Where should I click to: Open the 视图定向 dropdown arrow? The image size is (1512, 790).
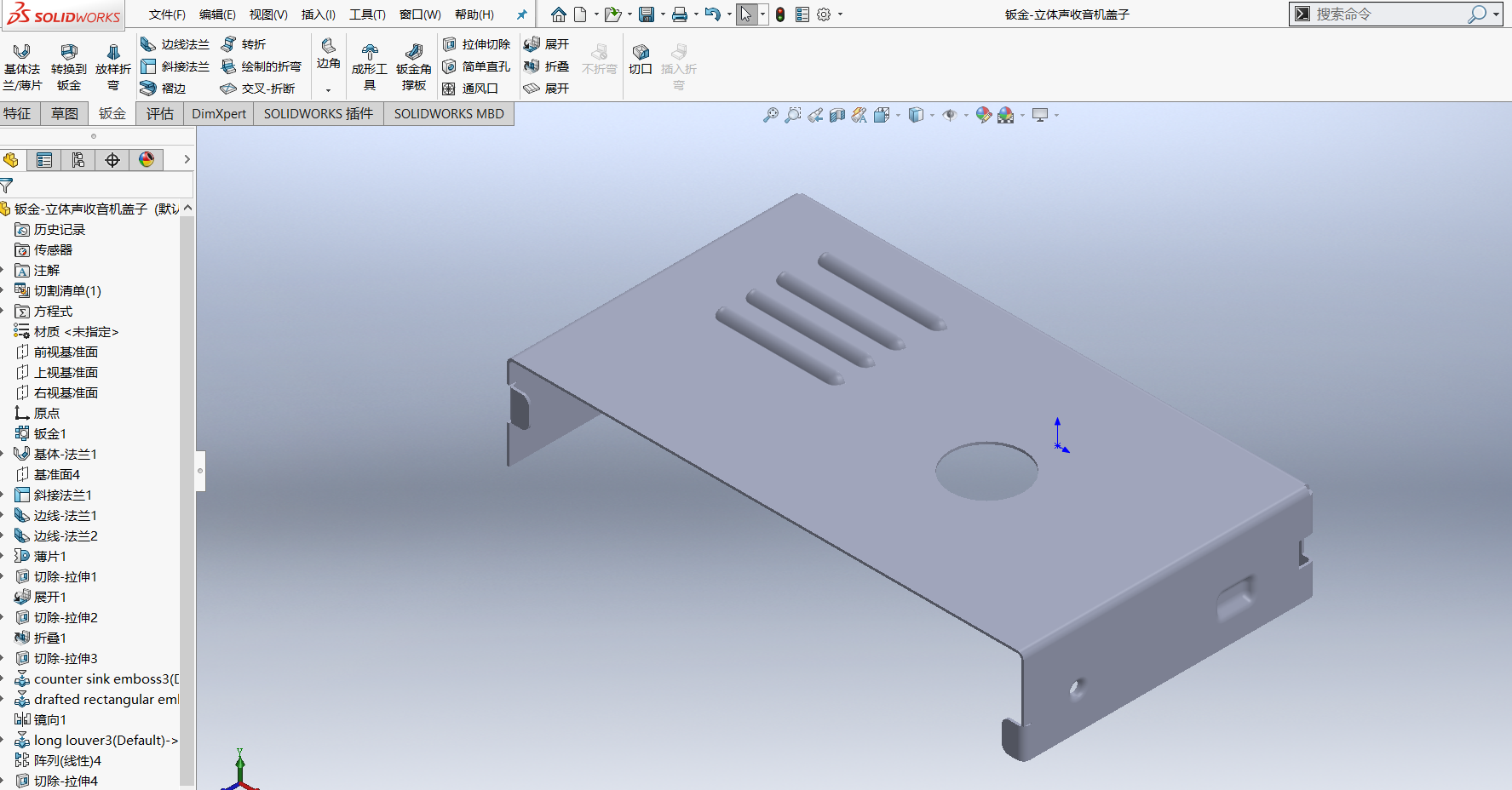pyautogui.click(x=896, y=114)
